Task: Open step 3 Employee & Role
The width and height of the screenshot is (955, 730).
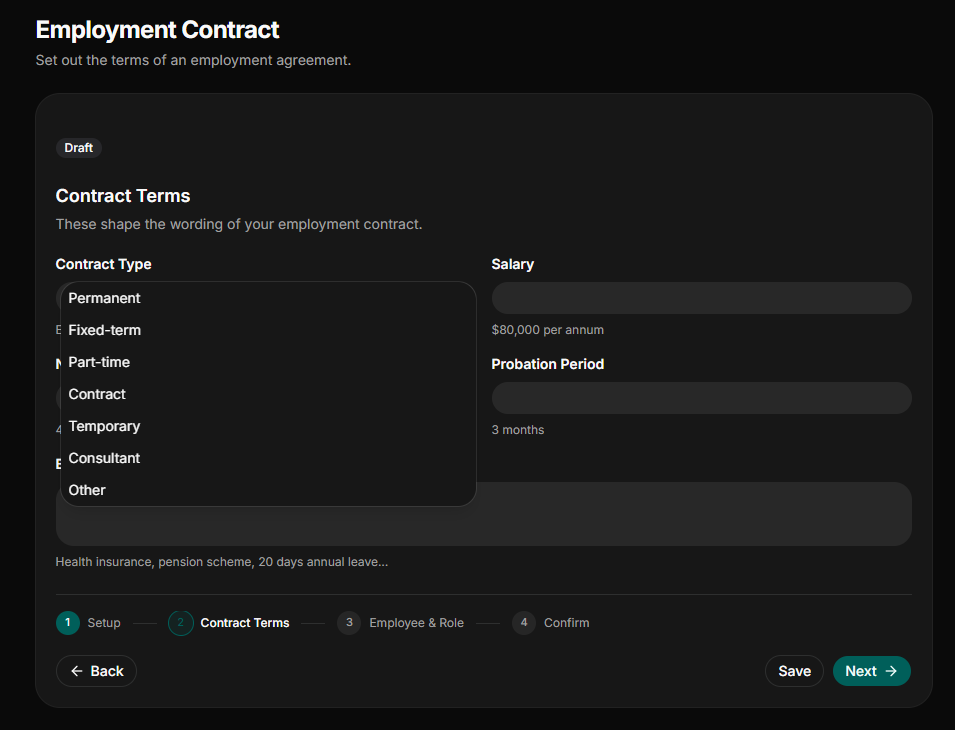Action: tap(401, 623)
